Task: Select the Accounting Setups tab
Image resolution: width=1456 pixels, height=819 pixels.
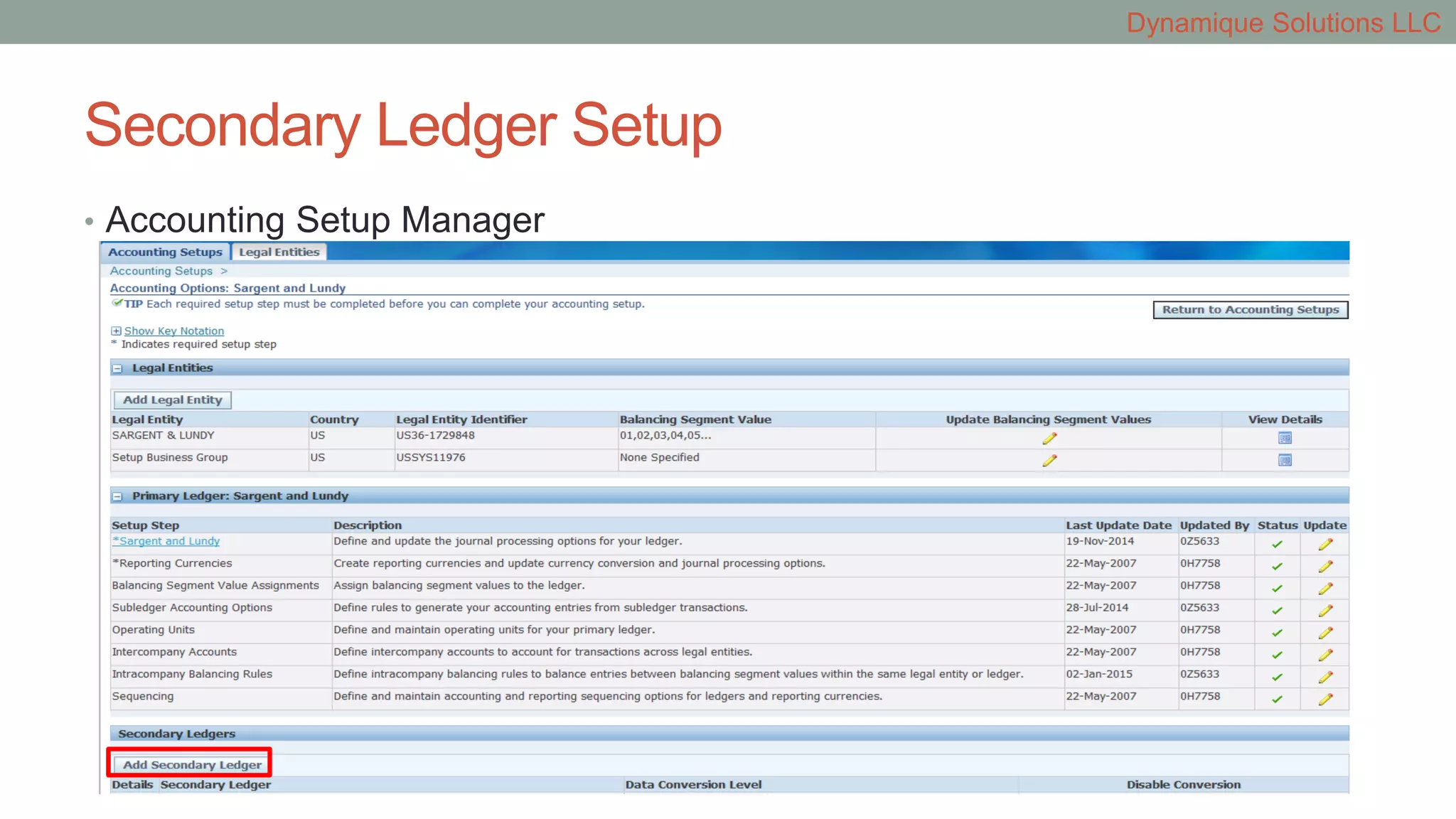Action: click(x=165, y=252)
